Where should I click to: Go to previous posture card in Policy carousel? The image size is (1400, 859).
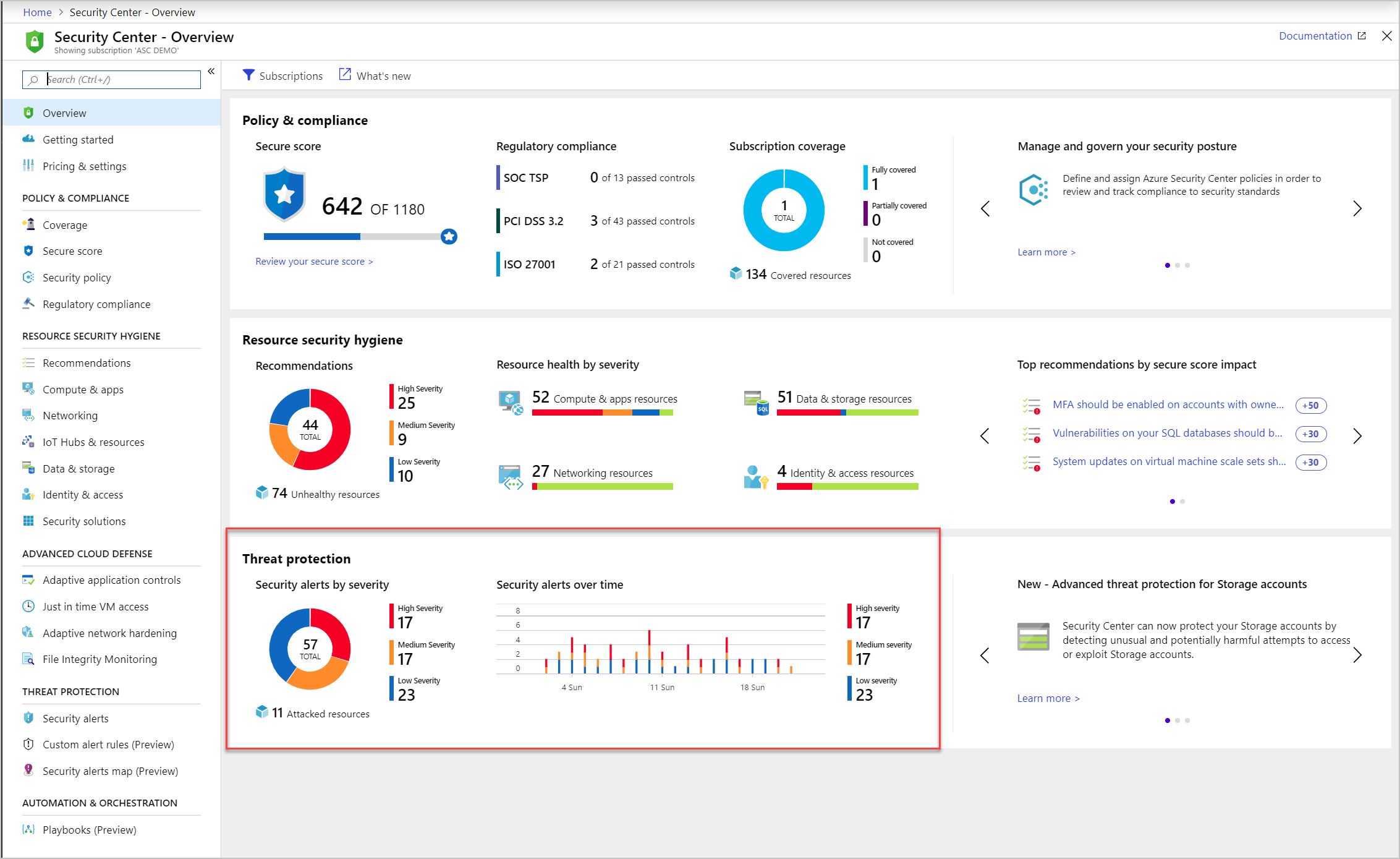(x=985, y=209)
